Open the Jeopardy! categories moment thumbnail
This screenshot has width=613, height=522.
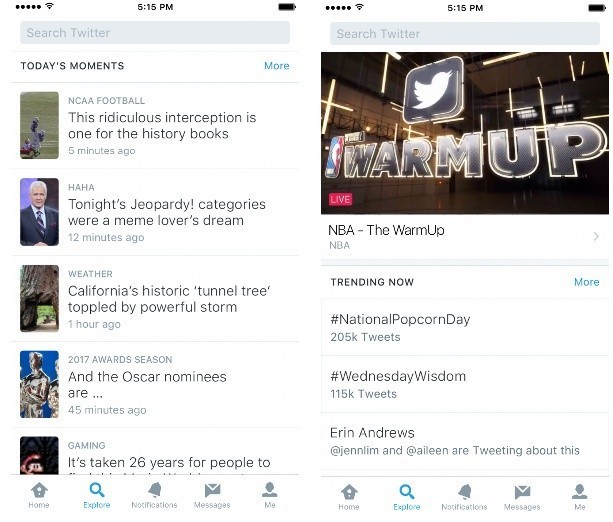pyautogui.click(x=39, y=212)
